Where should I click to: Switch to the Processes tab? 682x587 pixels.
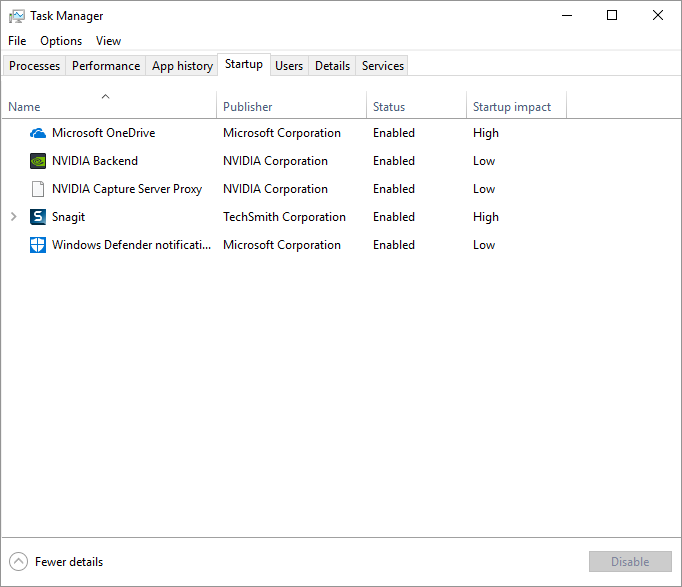(34, 66)
